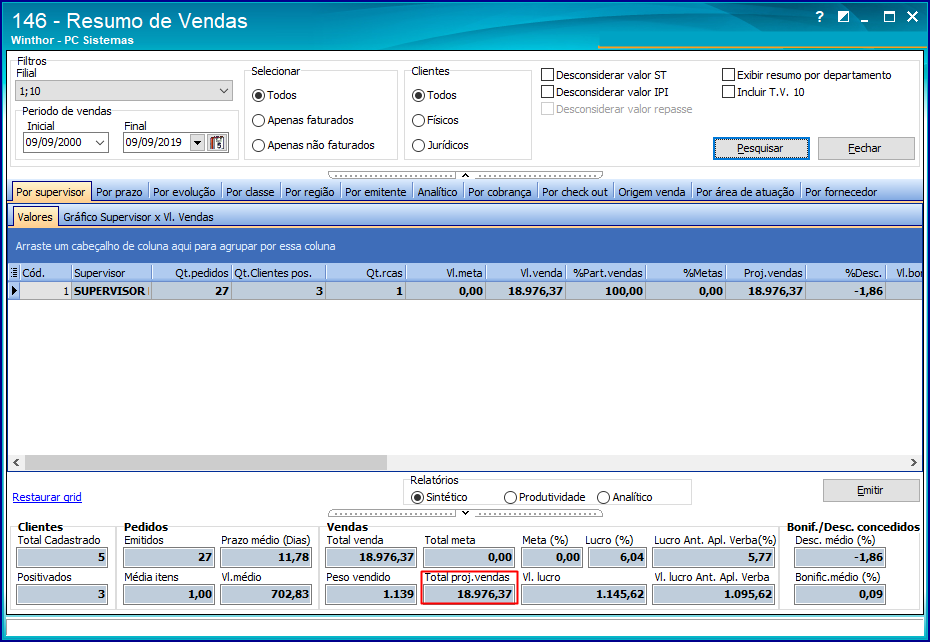The image size is (930, 642).
Task: Select the Valores subtab
Action: 35,217
